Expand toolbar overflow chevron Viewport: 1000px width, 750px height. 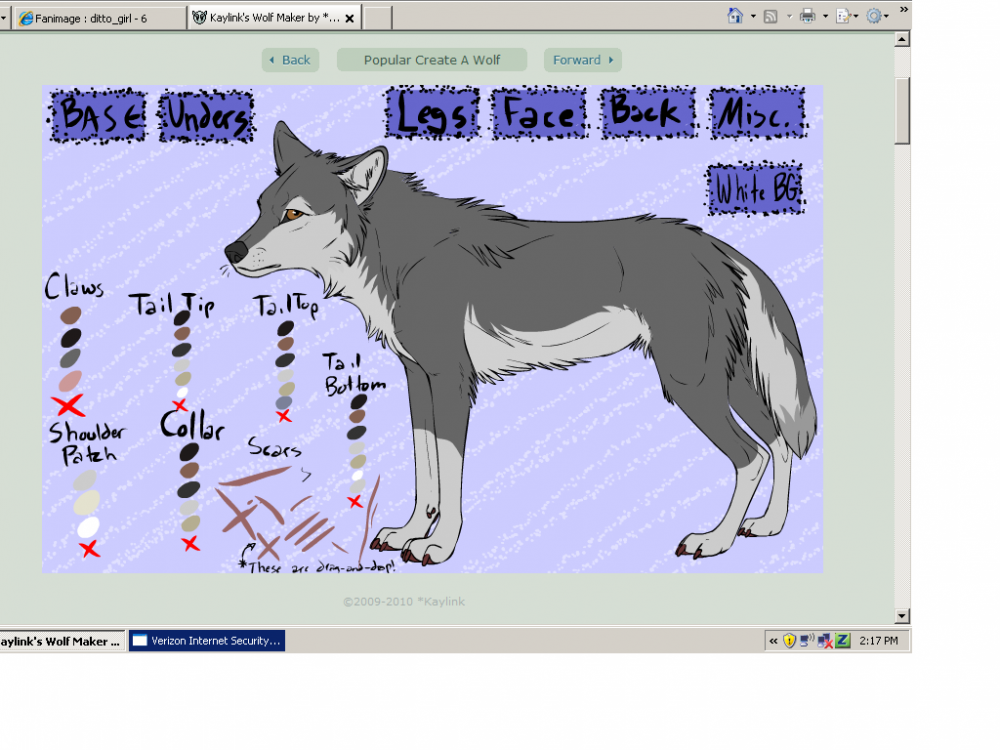pos(904,9)
